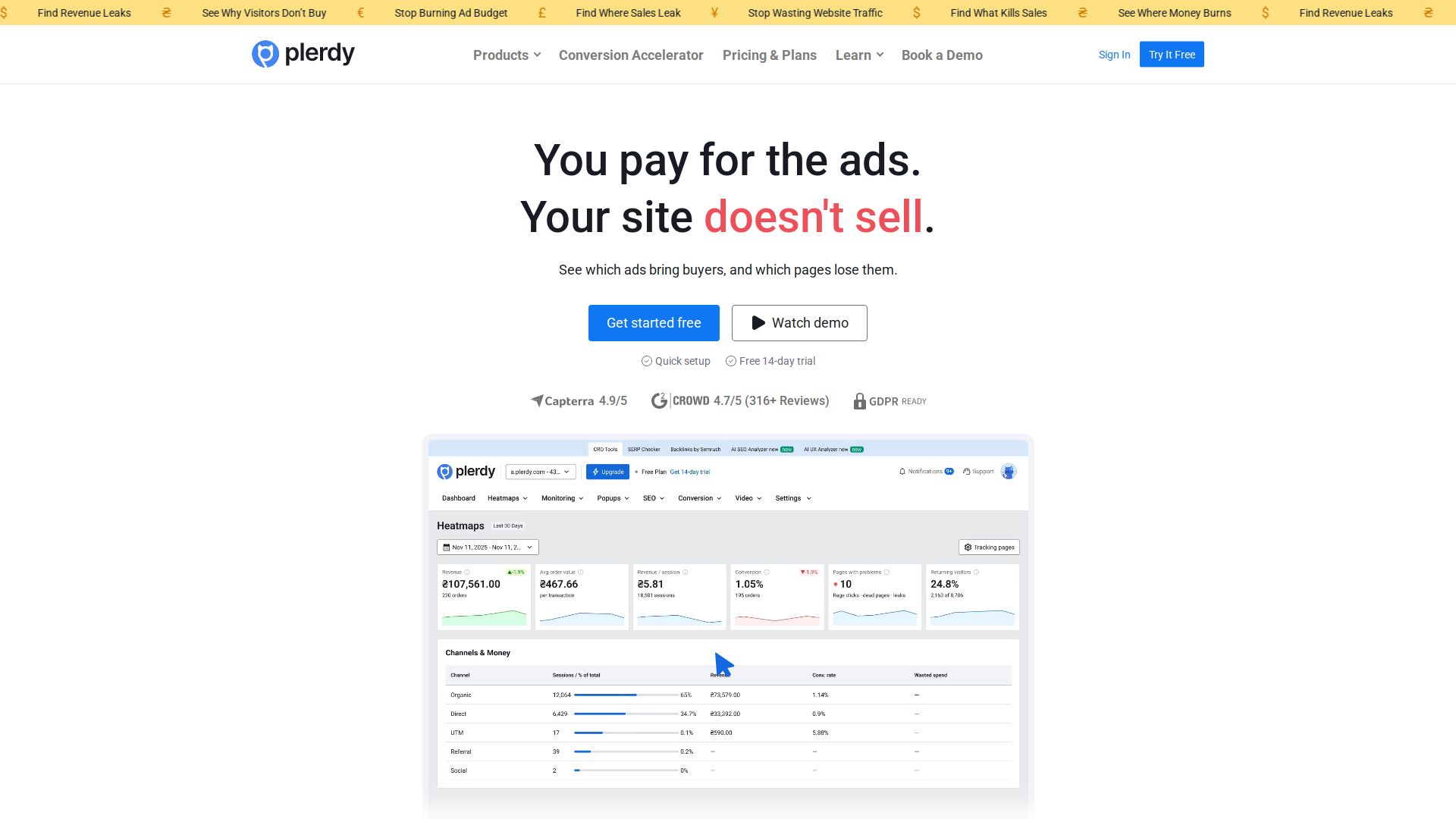Click the Support headset icon in dashboard
1456x819 pixels.
click(967, 472)
